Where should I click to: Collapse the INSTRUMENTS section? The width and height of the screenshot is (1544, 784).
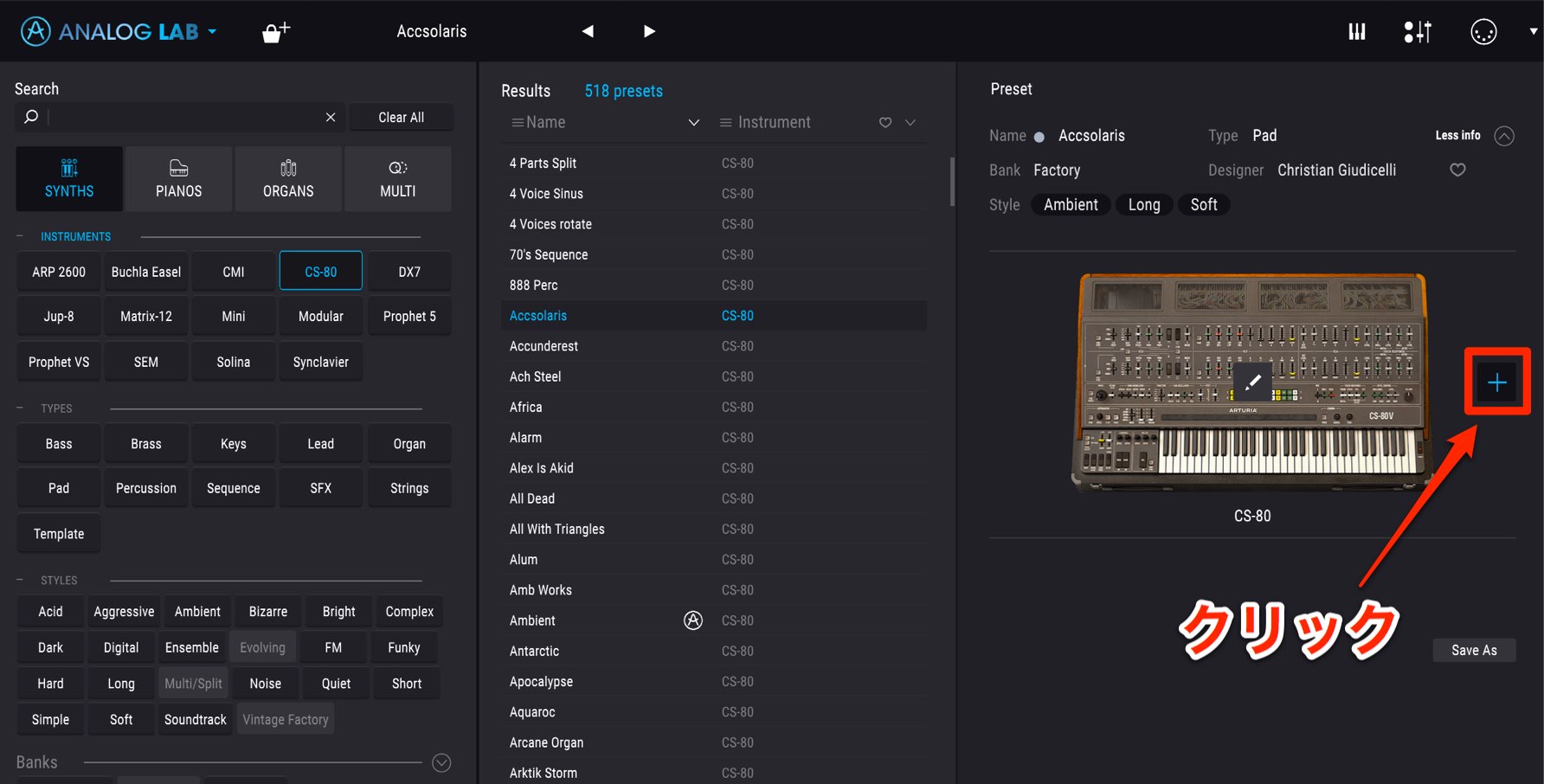point(20,236)
